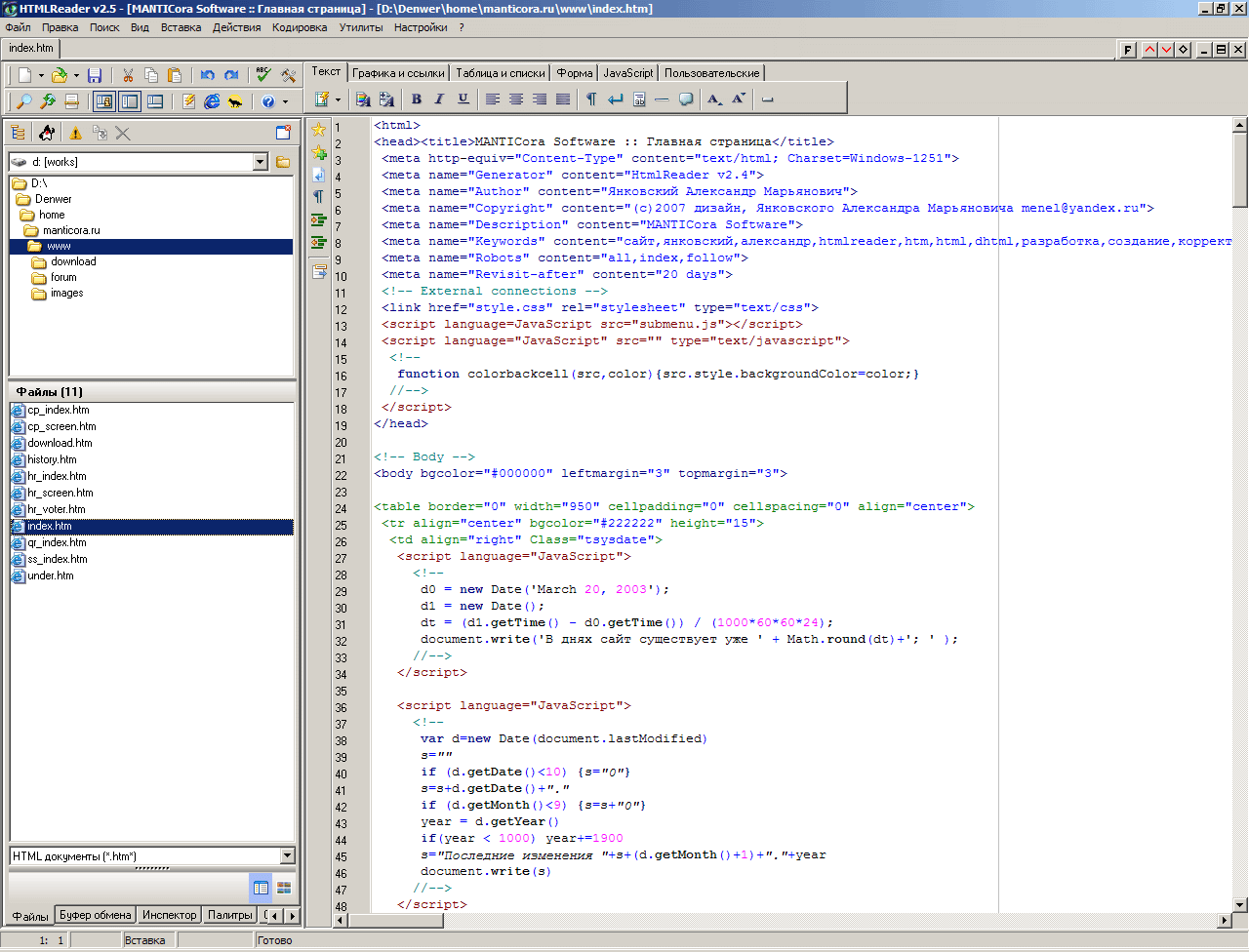Run spell check with the ABC checkmark icon

point(263,75)
